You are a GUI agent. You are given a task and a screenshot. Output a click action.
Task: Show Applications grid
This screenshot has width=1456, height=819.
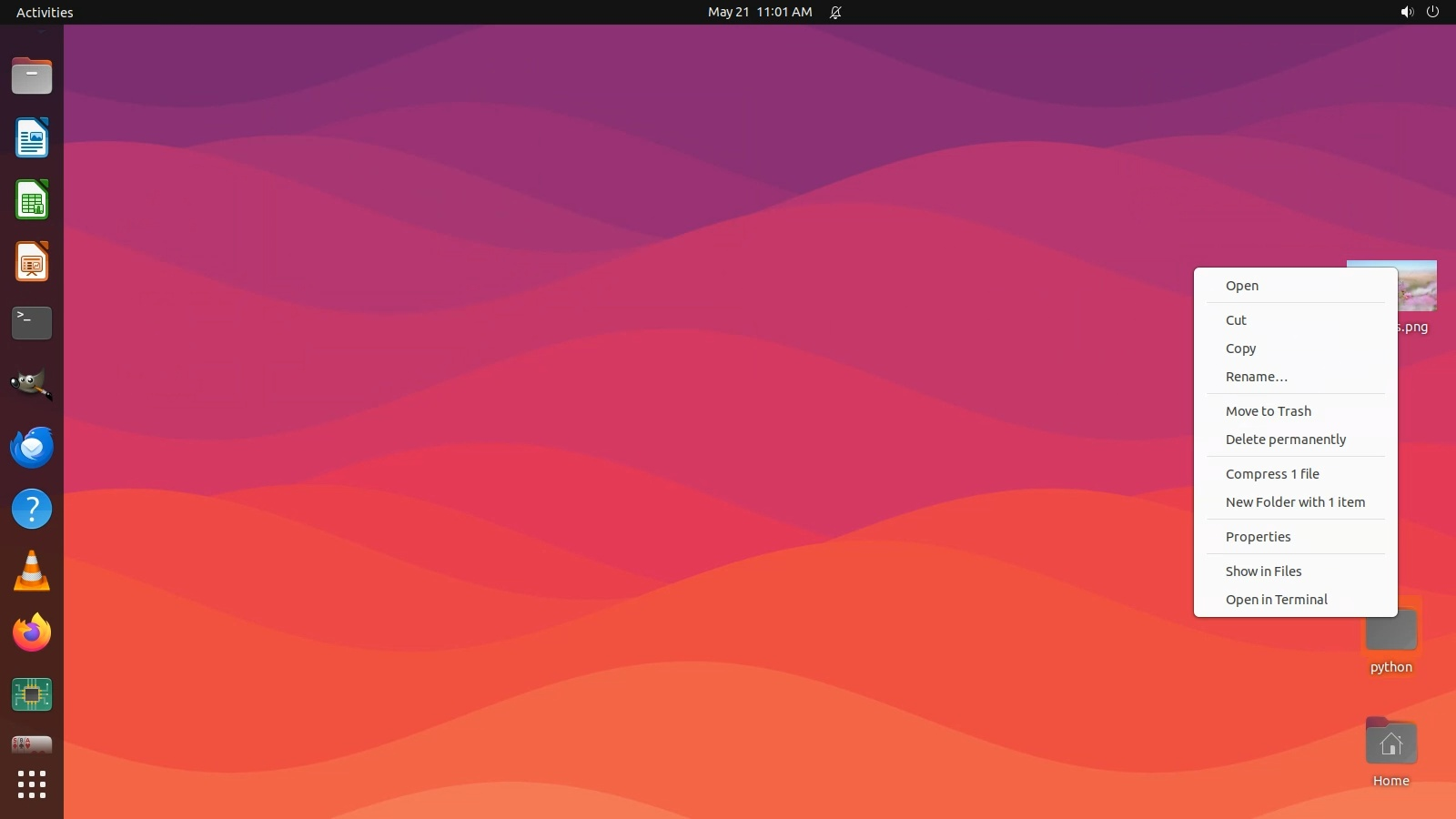click(x=32, y=784)
